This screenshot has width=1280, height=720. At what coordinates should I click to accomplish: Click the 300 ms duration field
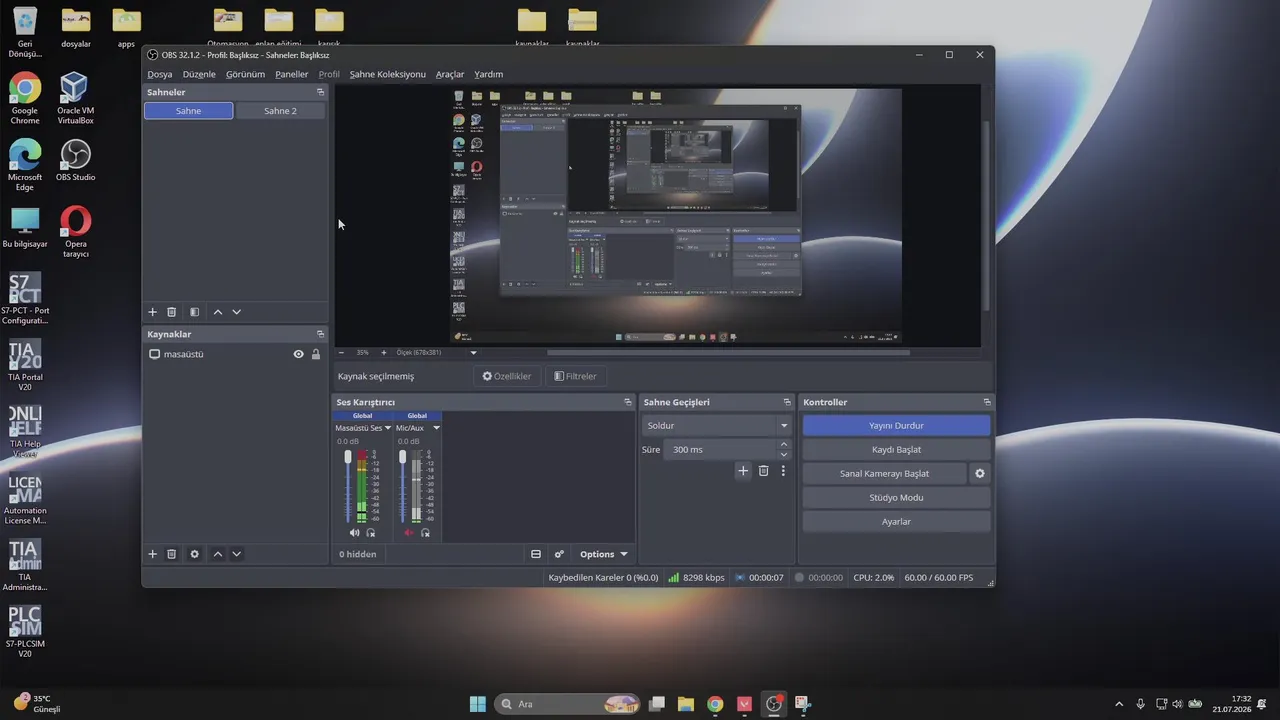tap(720, 450)
